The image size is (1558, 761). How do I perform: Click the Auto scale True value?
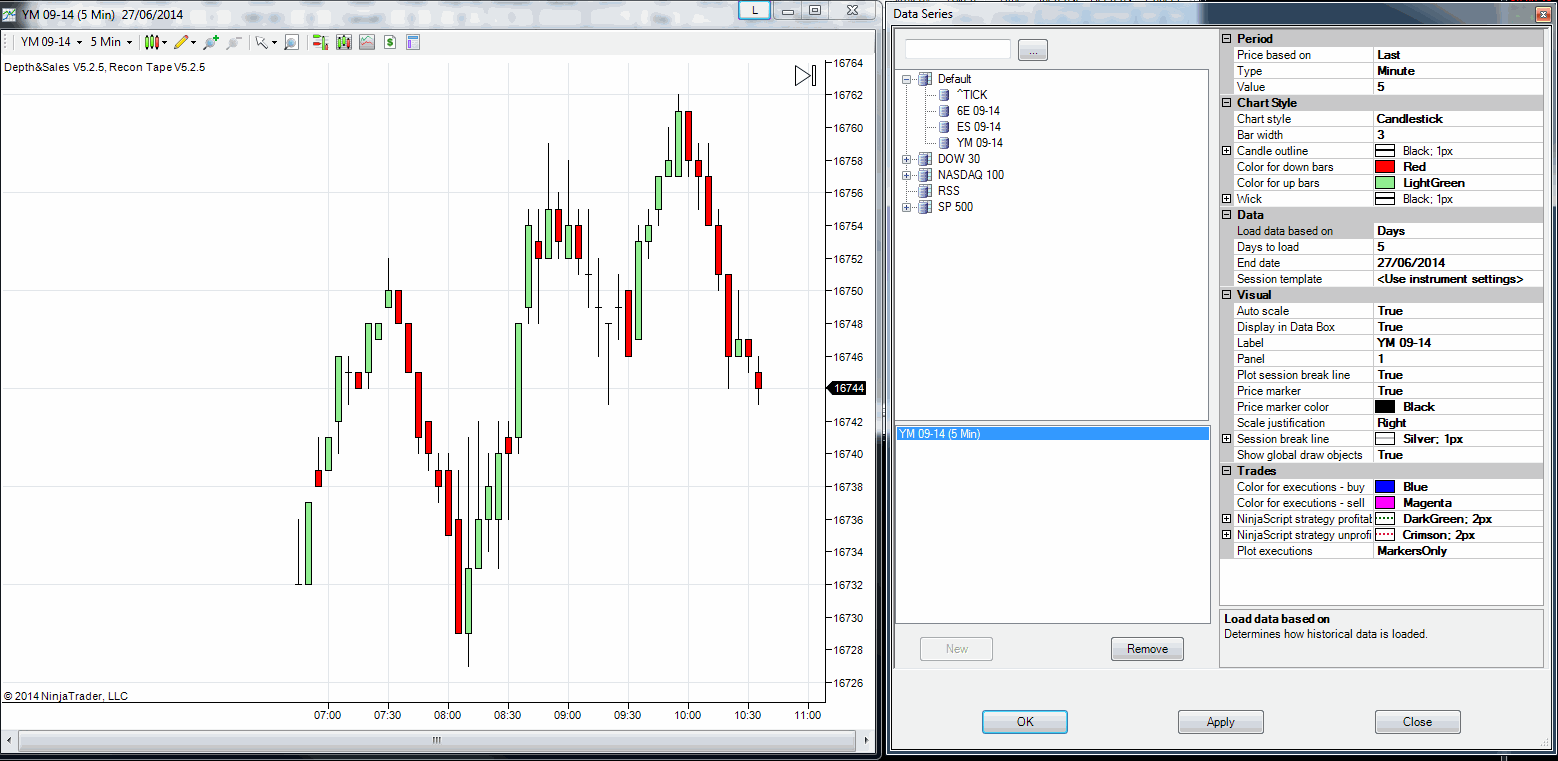[x=1459, y=311]
